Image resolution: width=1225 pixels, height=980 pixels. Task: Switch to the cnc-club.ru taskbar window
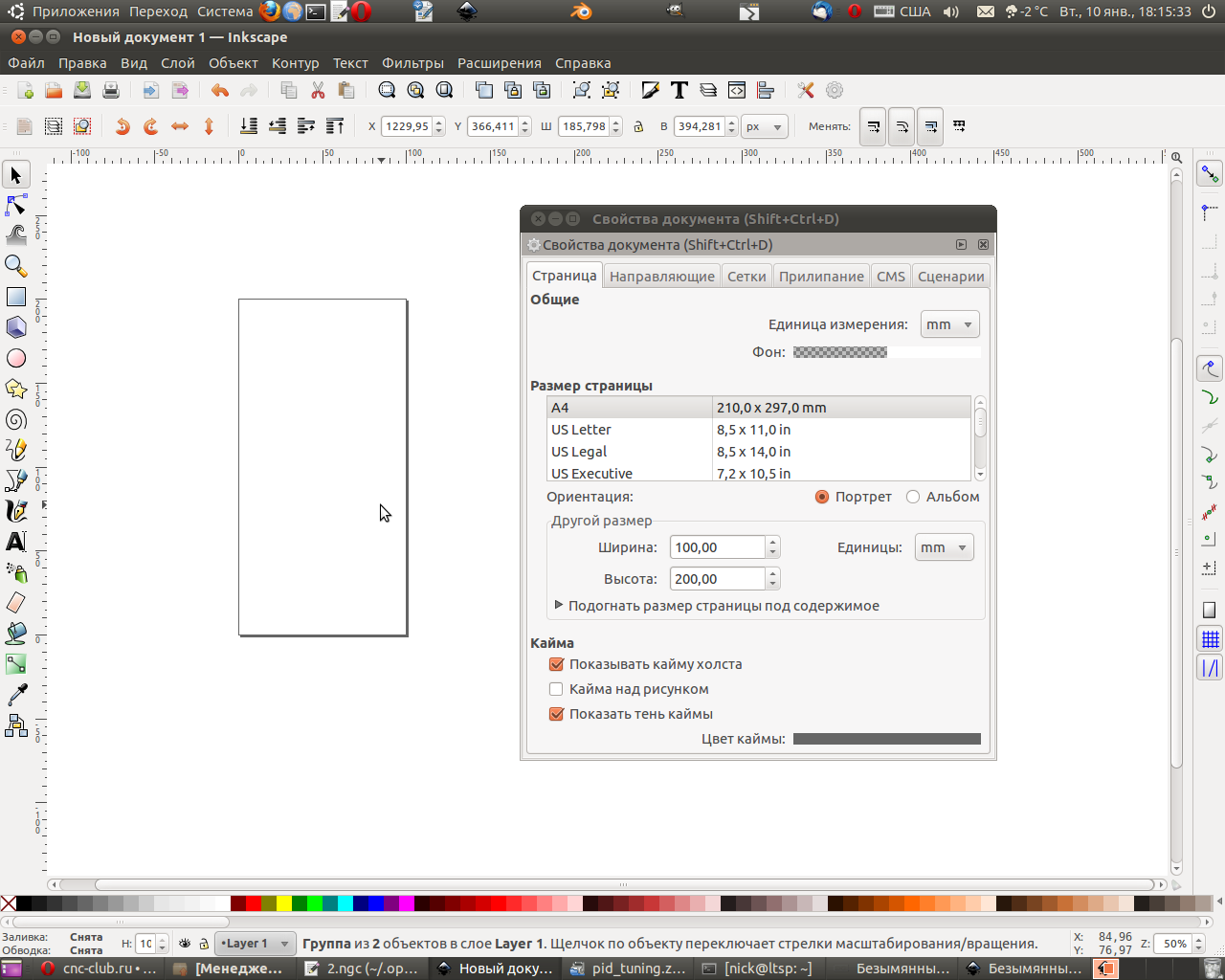click(98, 969)
